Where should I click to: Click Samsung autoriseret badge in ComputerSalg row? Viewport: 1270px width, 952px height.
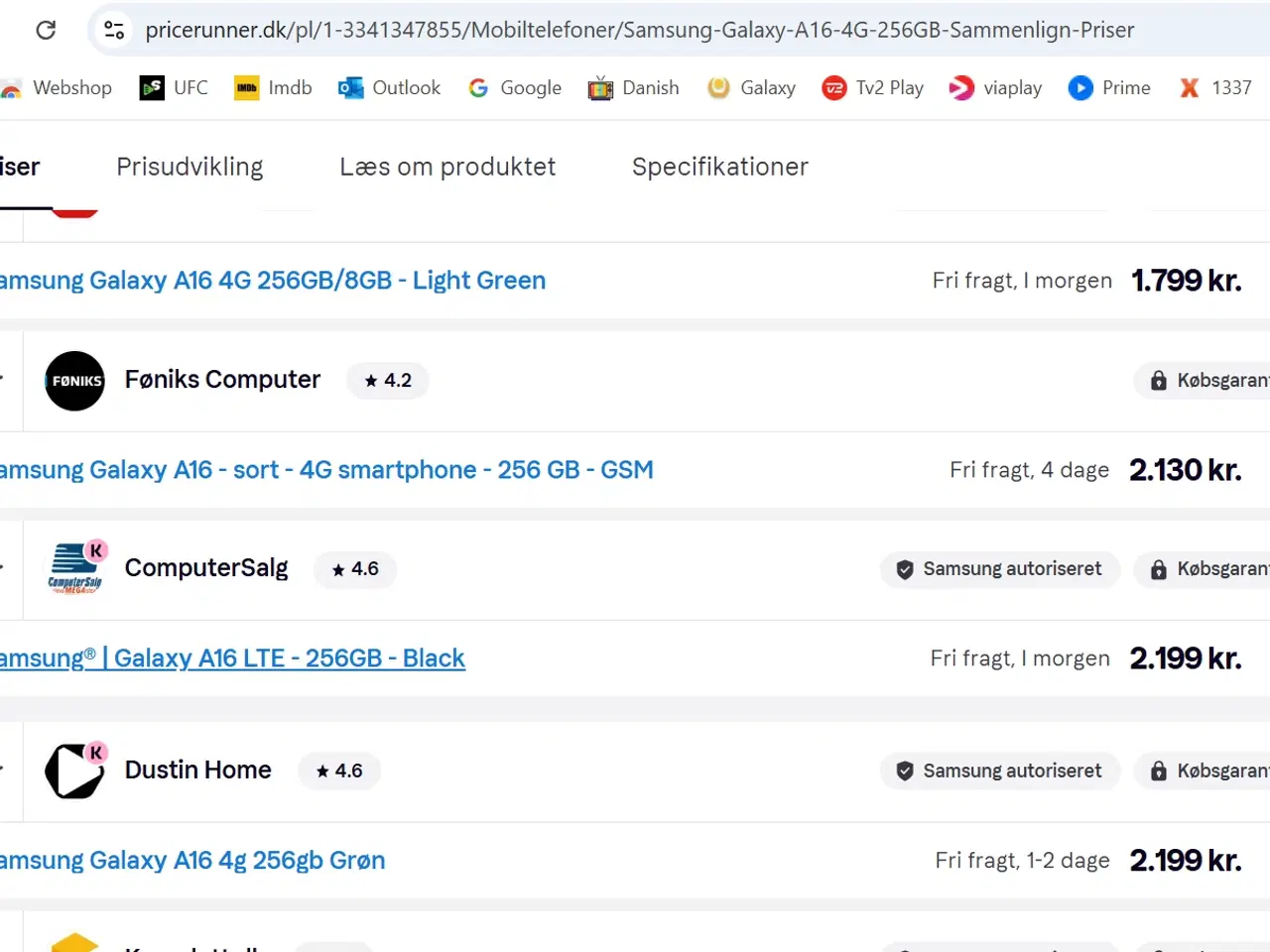coord(1000,569)
